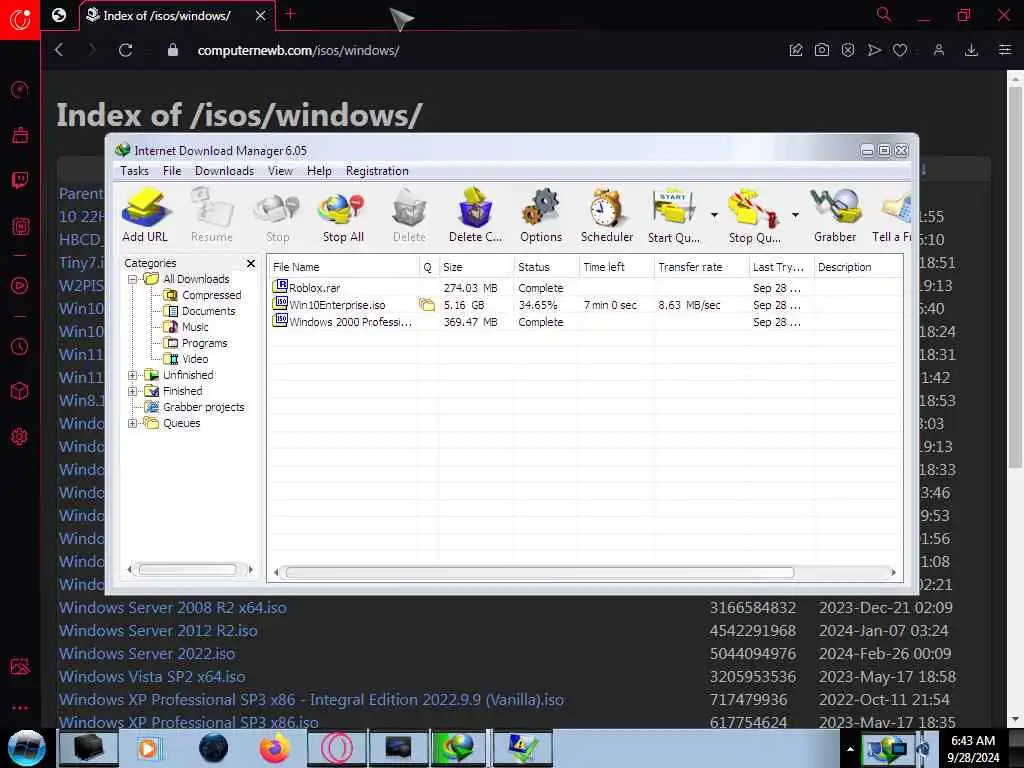1024x768 pixels.
Task: Click the Categories panel horizontal scrollbar
Action: [187, 569]
